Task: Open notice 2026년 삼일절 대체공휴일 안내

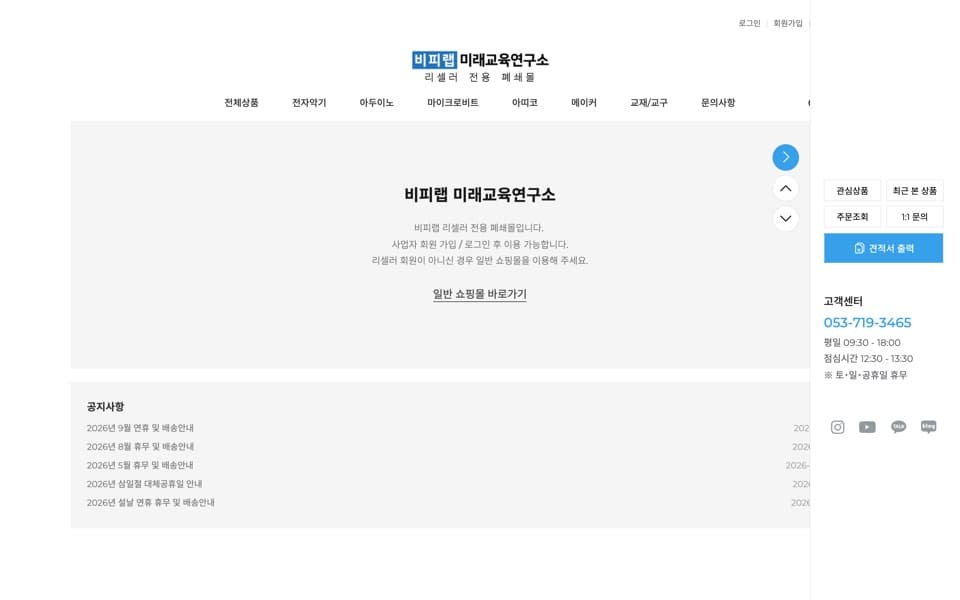Action: 144,484
